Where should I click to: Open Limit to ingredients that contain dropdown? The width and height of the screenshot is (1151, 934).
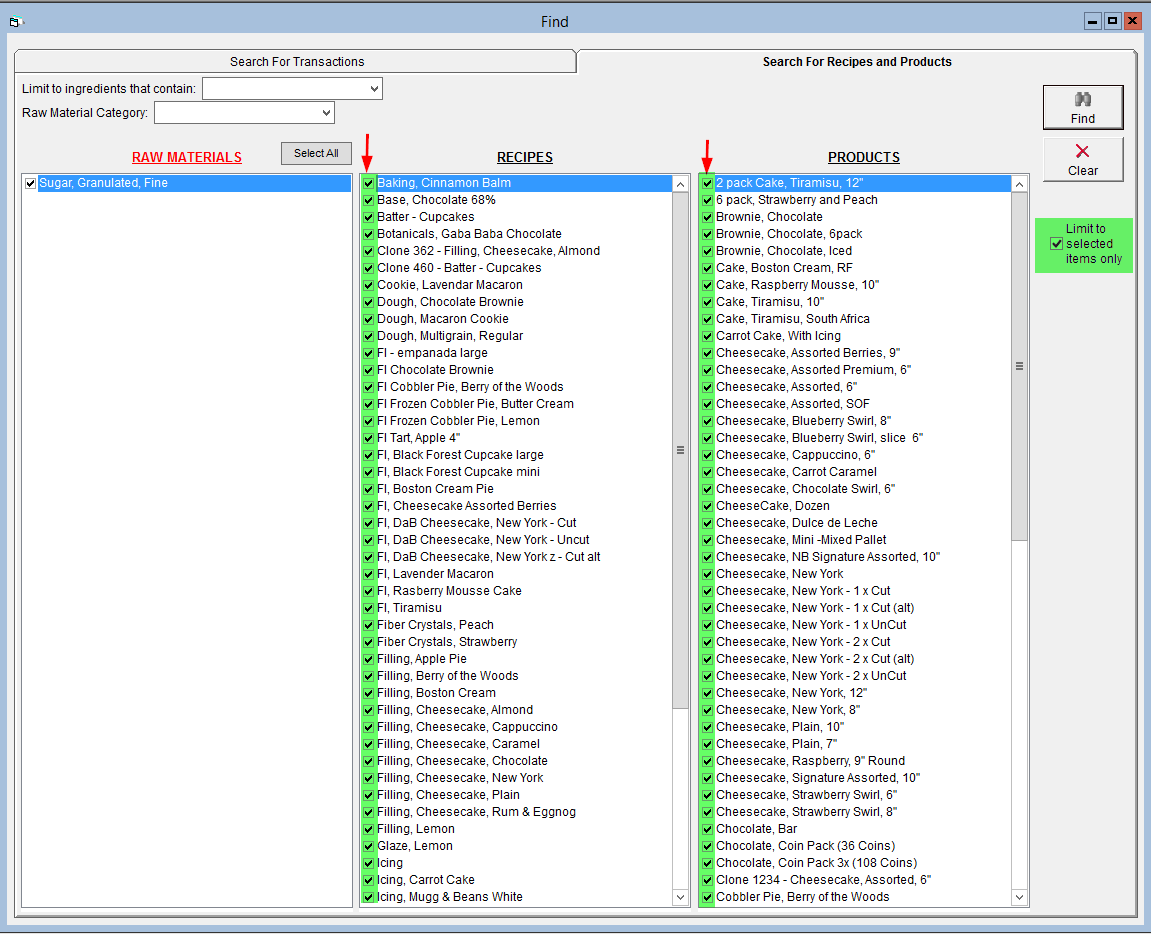click(374, 89)
